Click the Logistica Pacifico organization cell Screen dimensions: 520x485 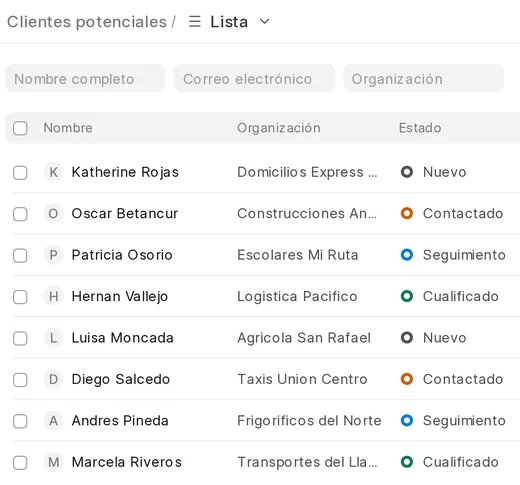coord(297,297)
